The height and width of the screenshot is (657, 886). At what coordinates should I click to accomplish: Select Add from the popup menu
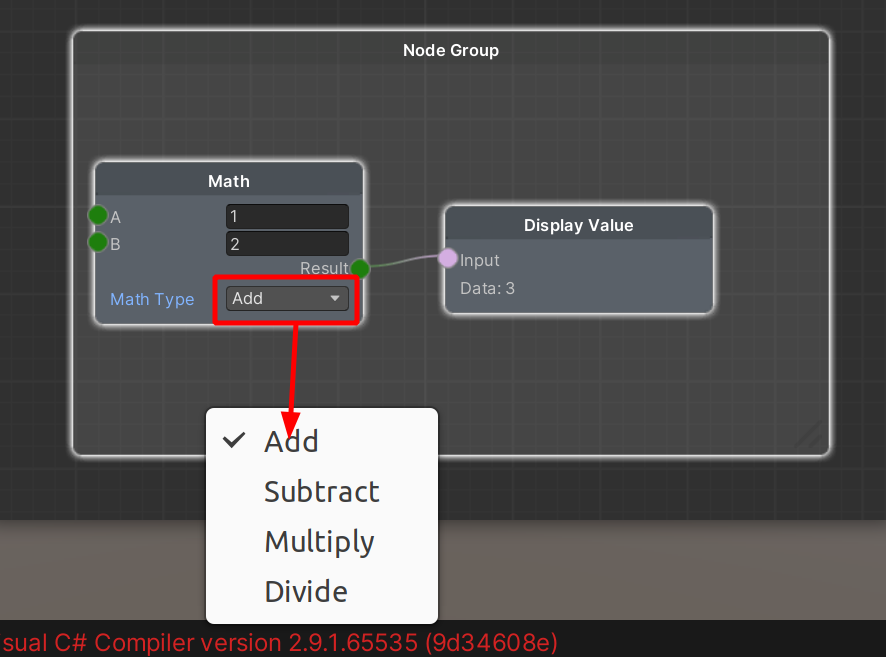coord(291,441)
